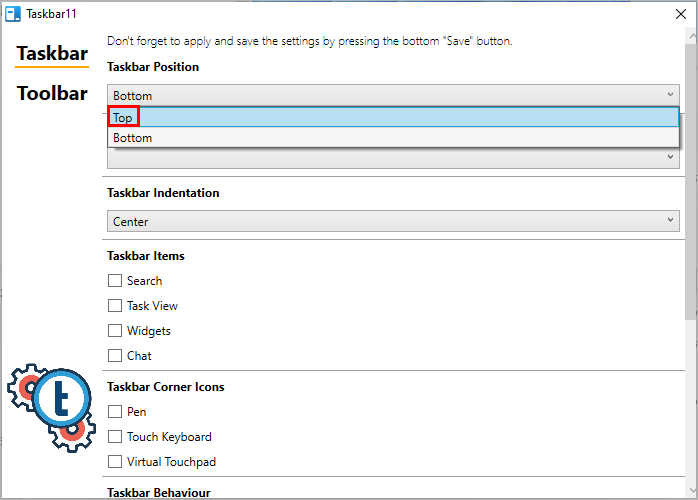Viewport: 698px width, 500px height.
Task: Open the partially hidden dropdown below position list
Action: tap(393, 158)
